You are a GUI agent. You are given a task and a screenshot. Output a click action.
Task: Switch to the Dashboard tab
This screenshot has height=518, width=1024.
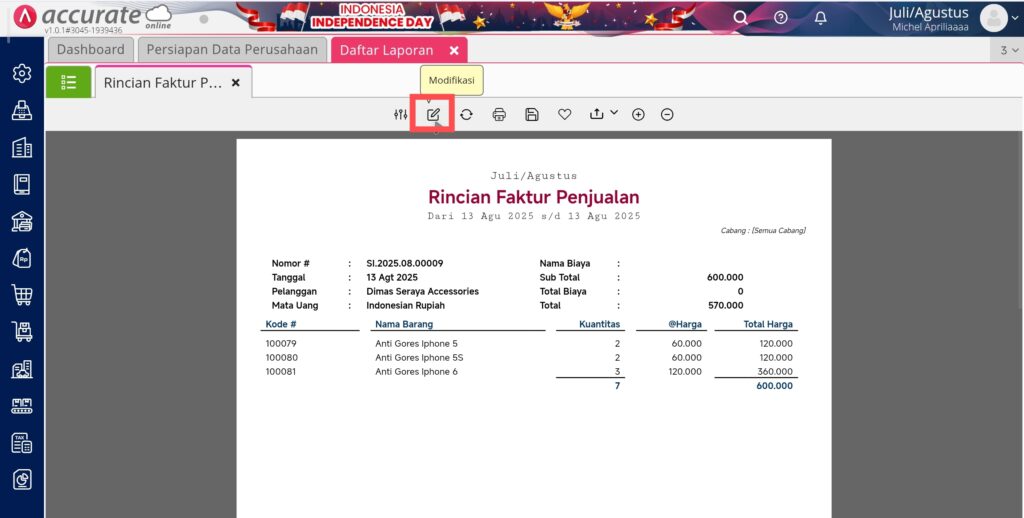(x=90, y=50)
